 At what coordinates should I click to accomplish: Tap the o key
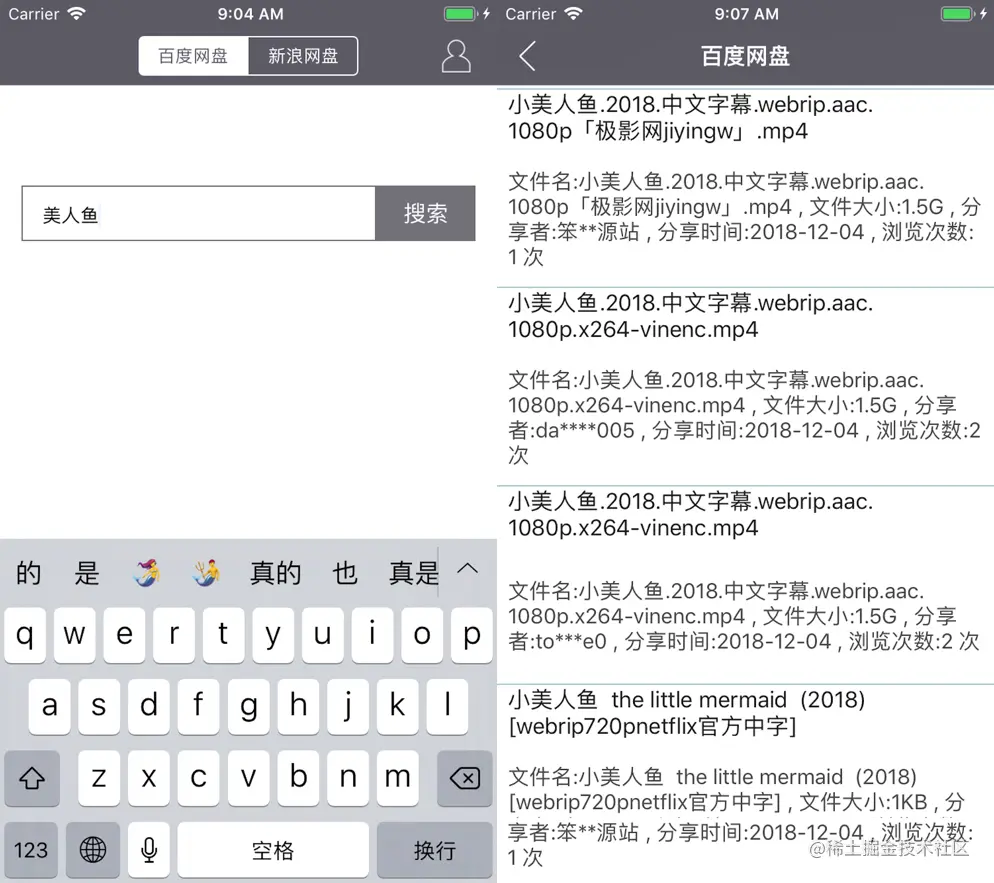coord(422,635)
